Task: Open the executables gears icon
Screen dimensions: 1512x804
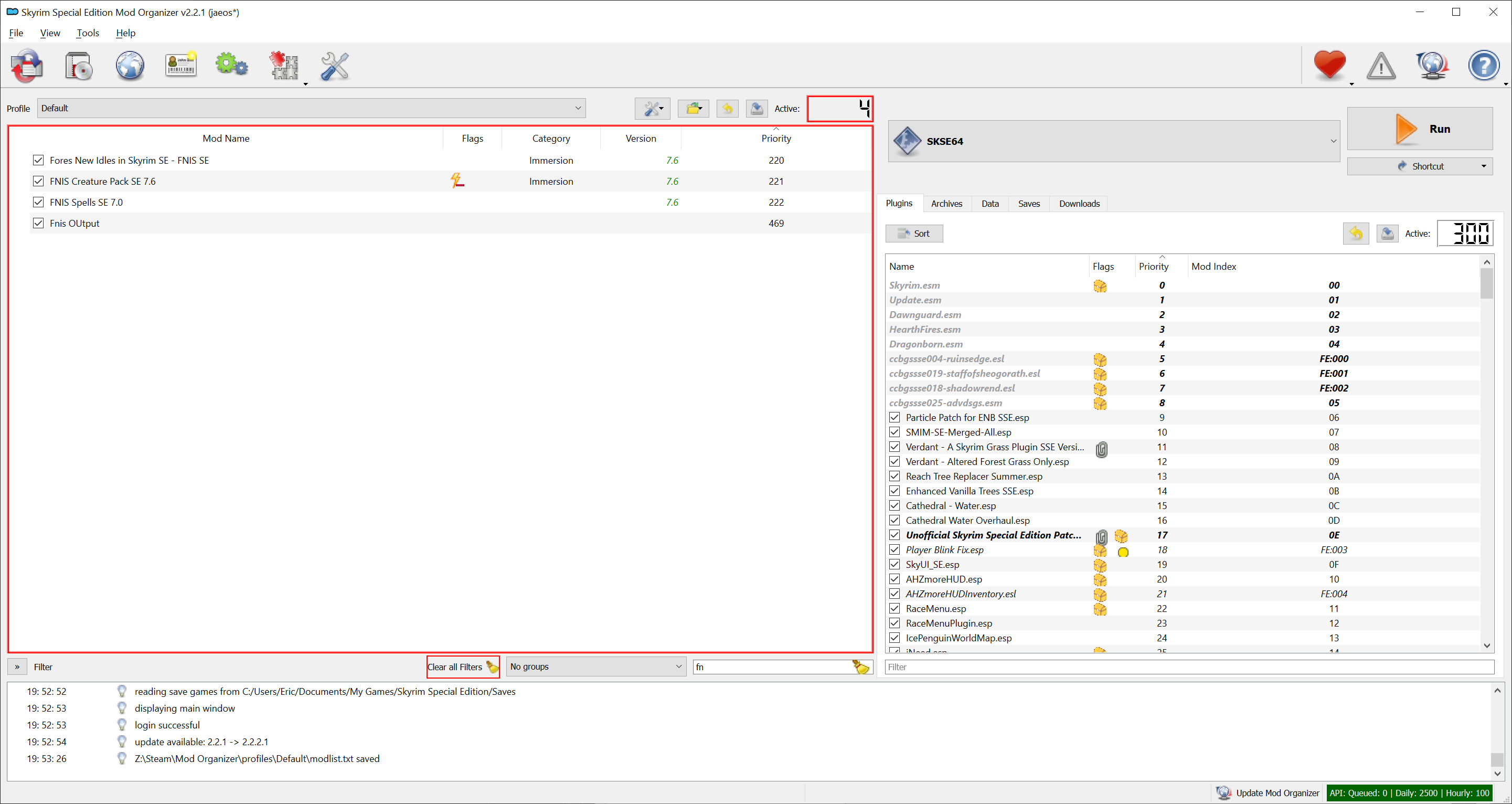Action: [x=232, y=65]
